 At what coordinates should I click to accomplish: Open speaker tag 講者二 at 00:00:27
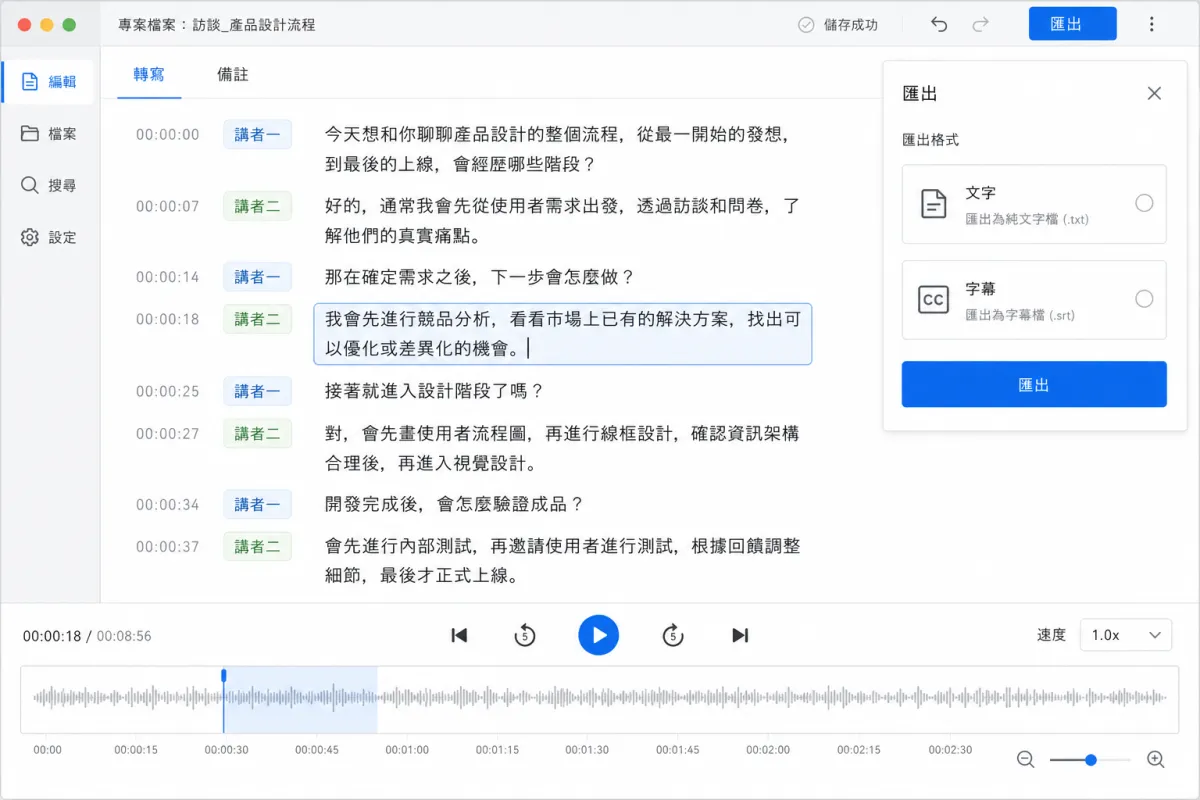tap(257, 433)
